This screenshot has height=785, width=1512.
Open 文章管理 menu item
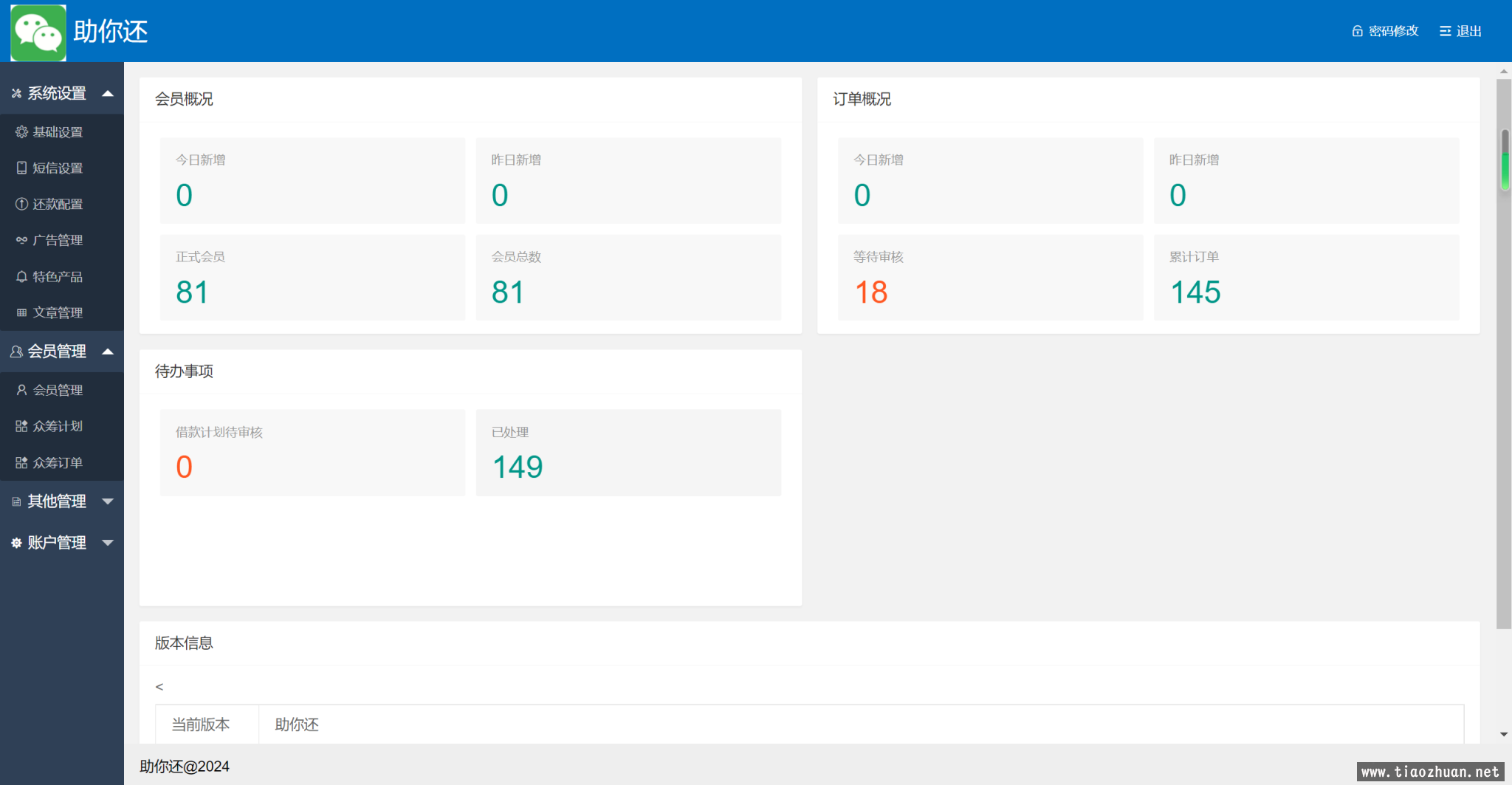(x=62, y=313)
